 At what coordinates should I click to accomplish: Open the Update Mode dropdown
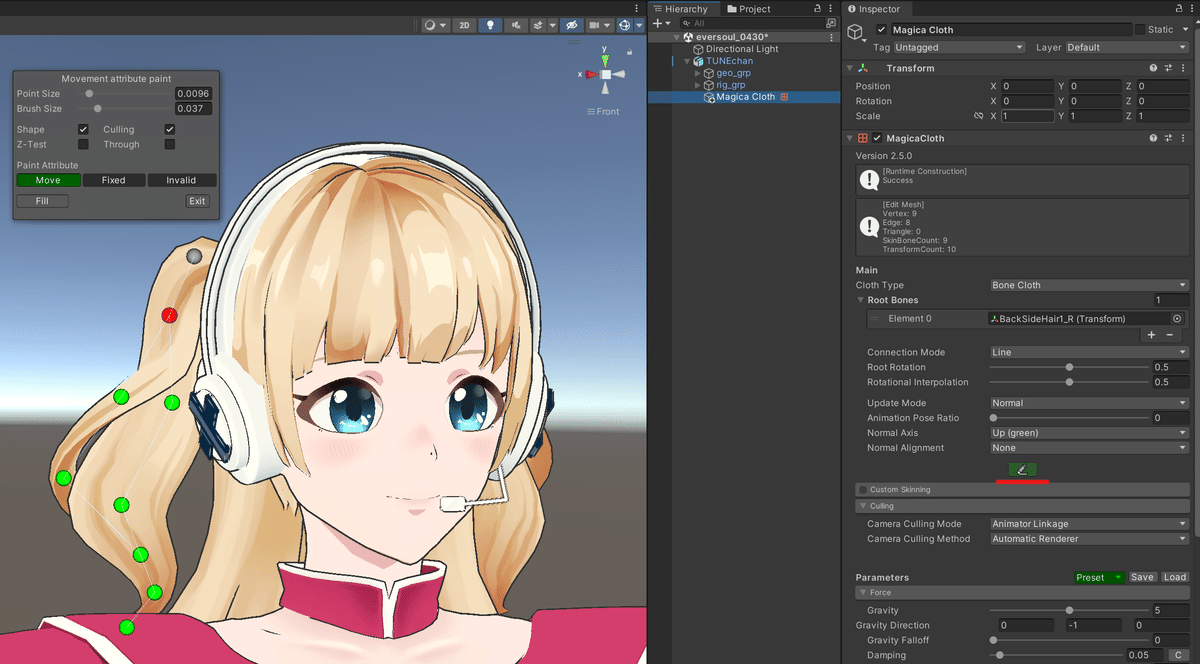1089,403
